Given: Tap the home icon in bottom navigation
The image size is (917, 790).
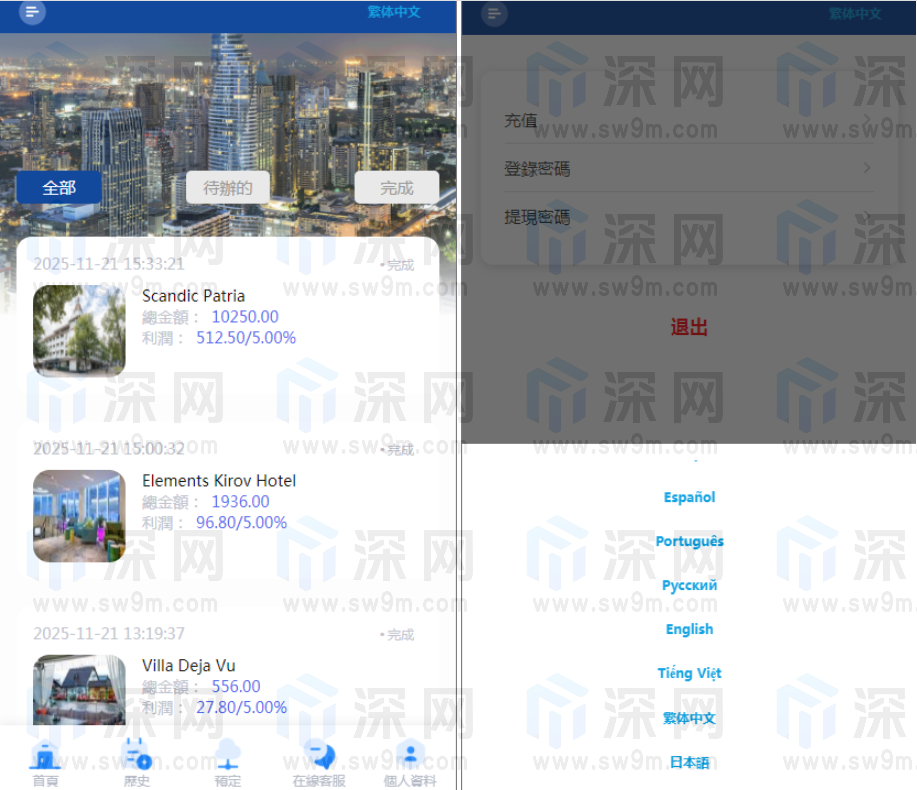Looking at the screenshot, I should pos(45,757).
